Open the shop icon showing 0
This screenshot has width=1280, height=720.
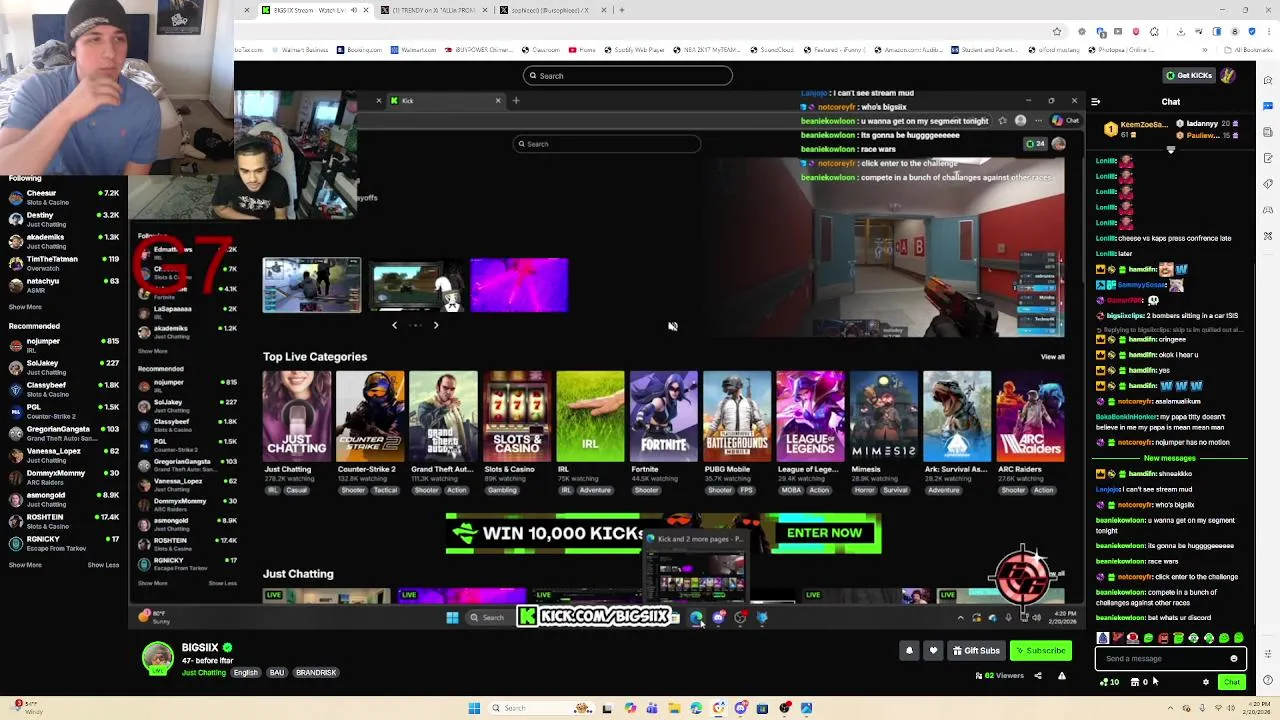point(1139,682)
